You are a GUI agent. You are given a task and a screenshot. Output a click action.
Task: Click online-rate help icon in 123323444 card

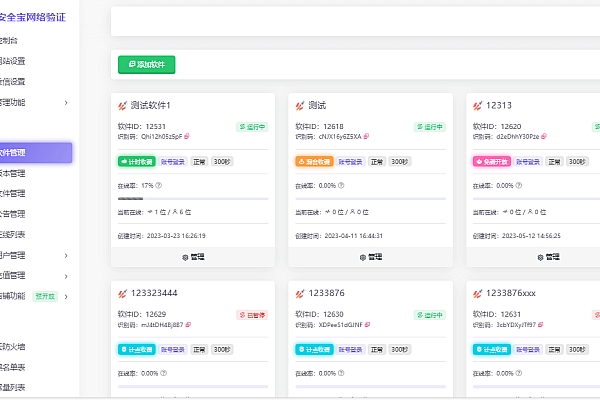click(x=163, y=373)
